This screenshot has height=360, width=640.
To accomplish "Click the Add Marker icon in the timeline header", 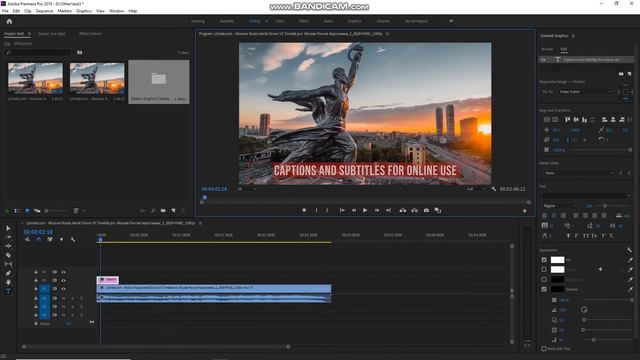I will [x=61, y=240].
